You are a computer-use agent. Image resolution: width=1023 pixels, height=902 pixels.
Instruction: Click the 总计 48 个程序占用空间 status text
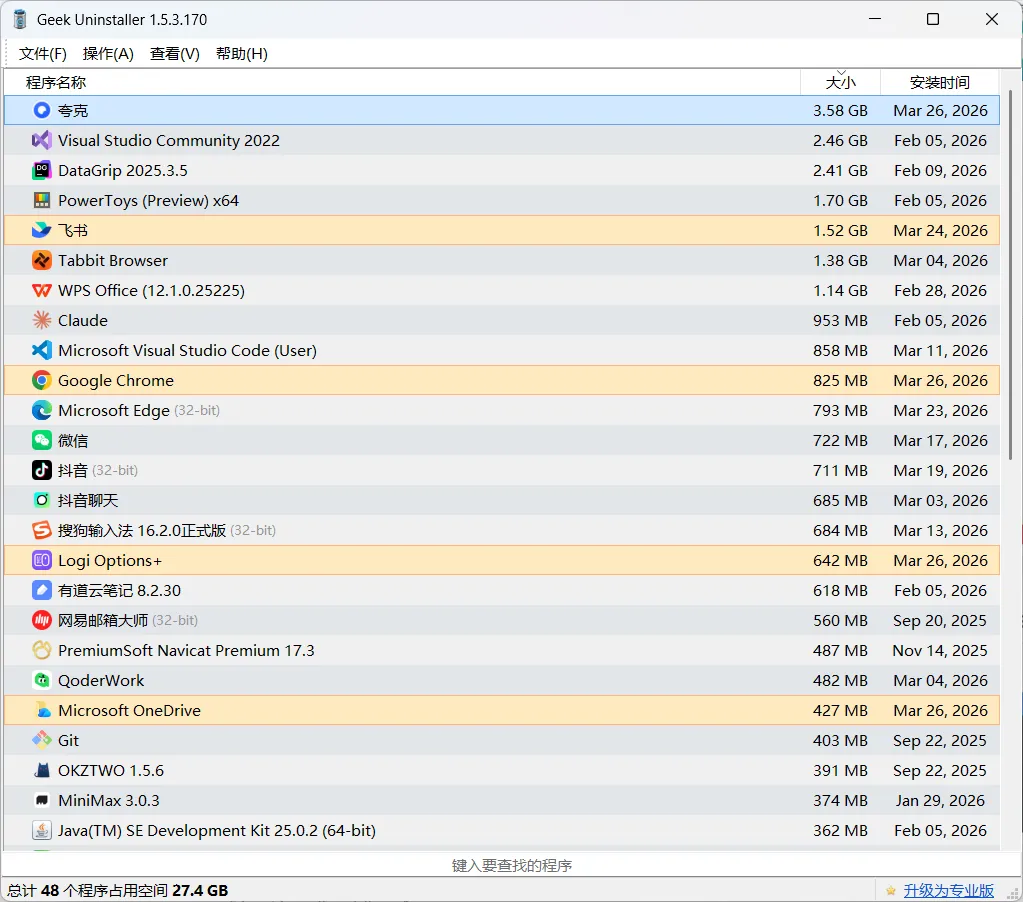(x=117, y=890)
